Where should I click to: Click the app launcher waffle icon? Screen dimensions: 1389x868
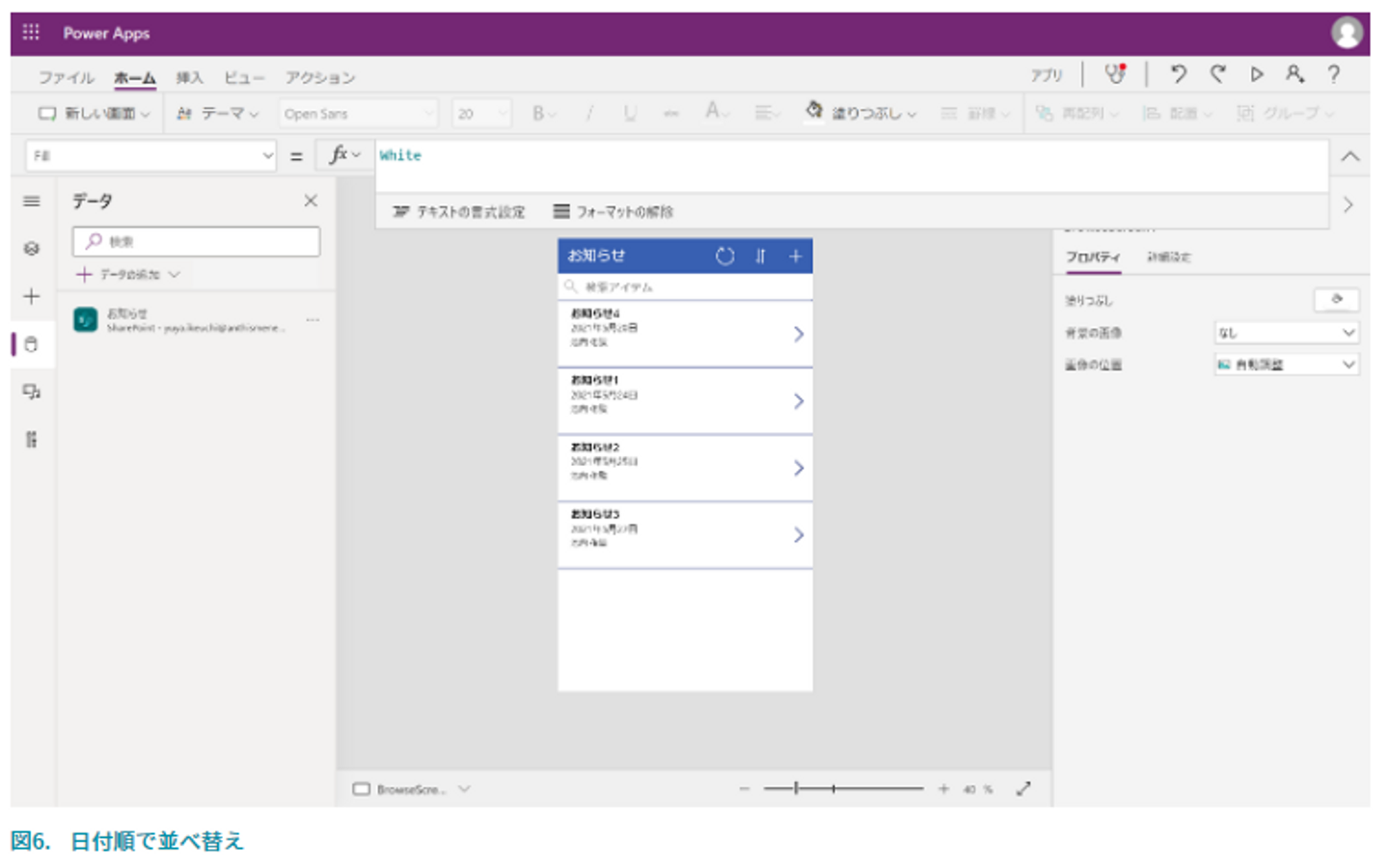pyautogui.click(x=31, y=33)
